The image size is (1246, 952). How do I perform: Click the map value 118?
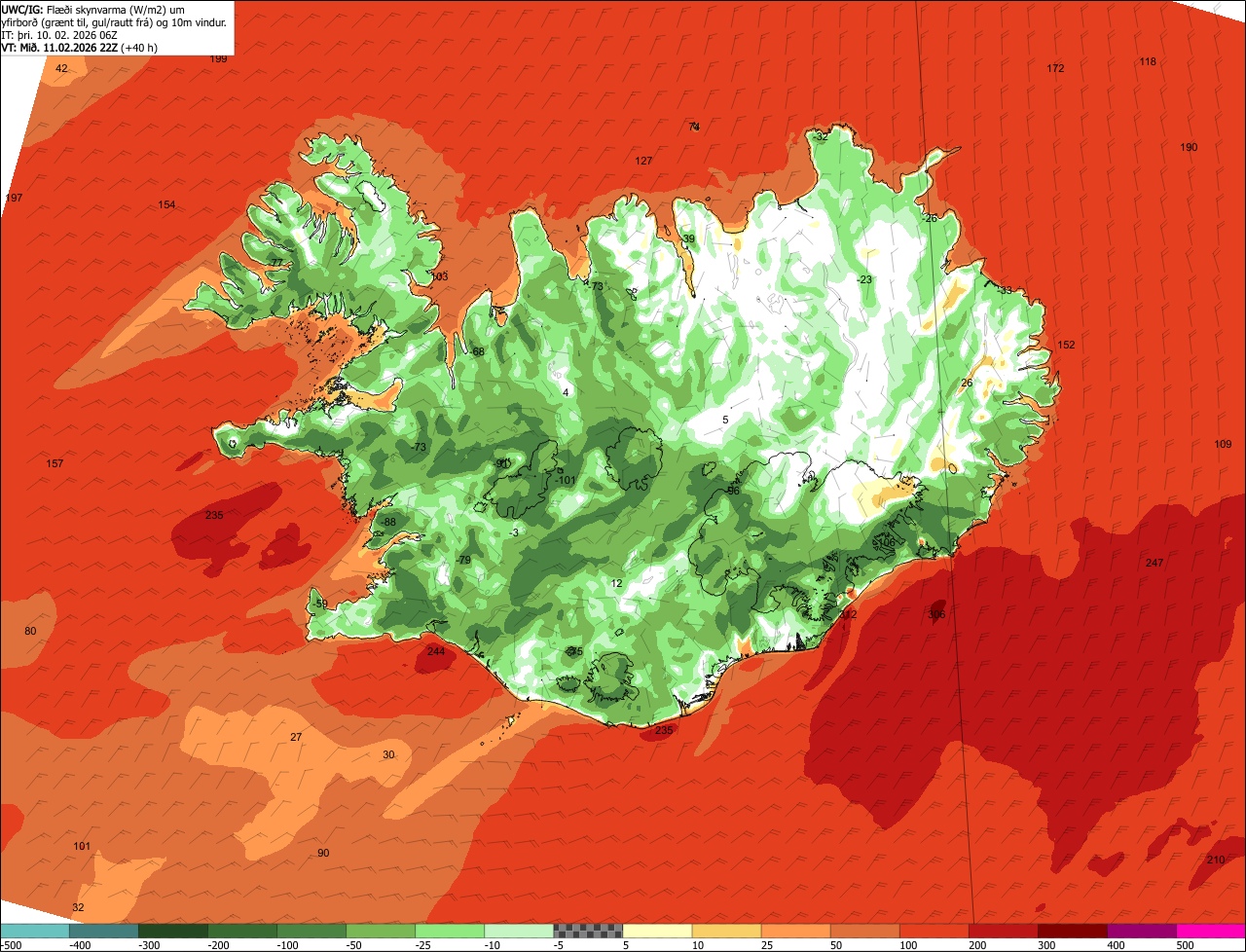point(1148,61)
